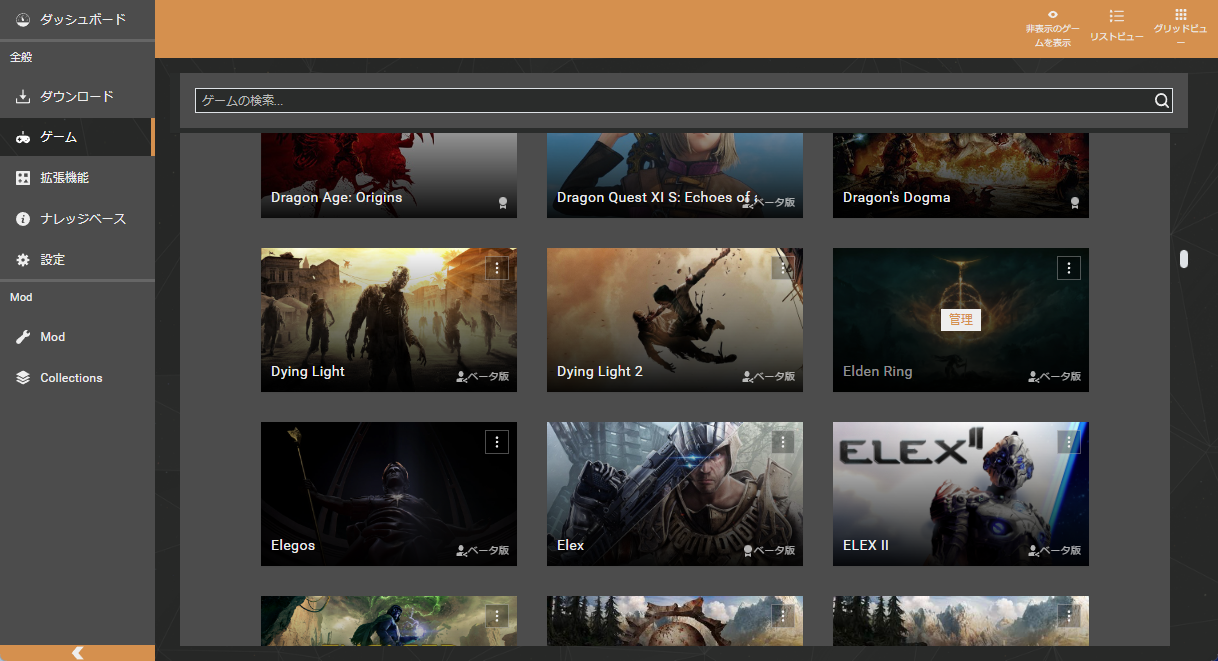
Task: Collapse the sidebar with the arrow chevron
Action: 78,652
